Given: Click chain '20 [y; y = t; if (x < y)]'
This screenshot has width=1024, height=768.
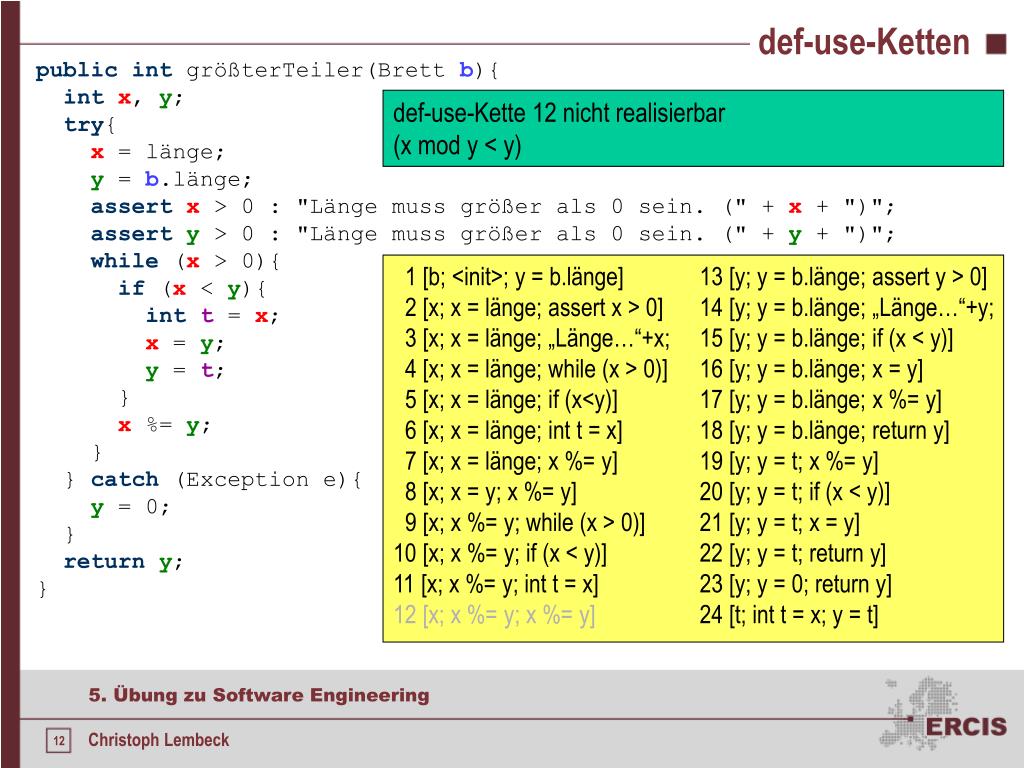Looking at the screenshot, I should (795, 492).
